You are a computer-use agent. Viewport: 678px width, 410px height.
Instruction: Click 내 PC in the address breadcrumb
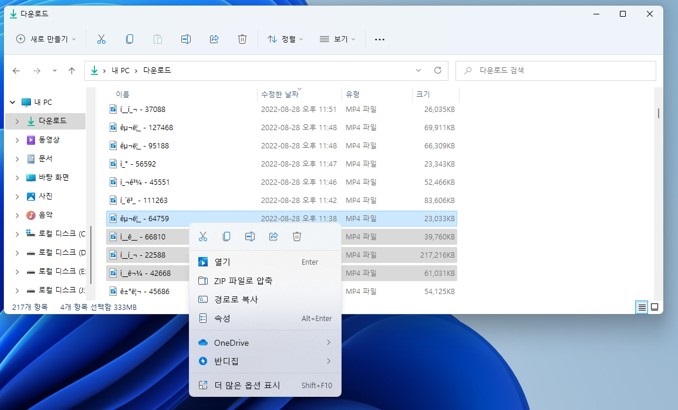click(x=120, y=70)
